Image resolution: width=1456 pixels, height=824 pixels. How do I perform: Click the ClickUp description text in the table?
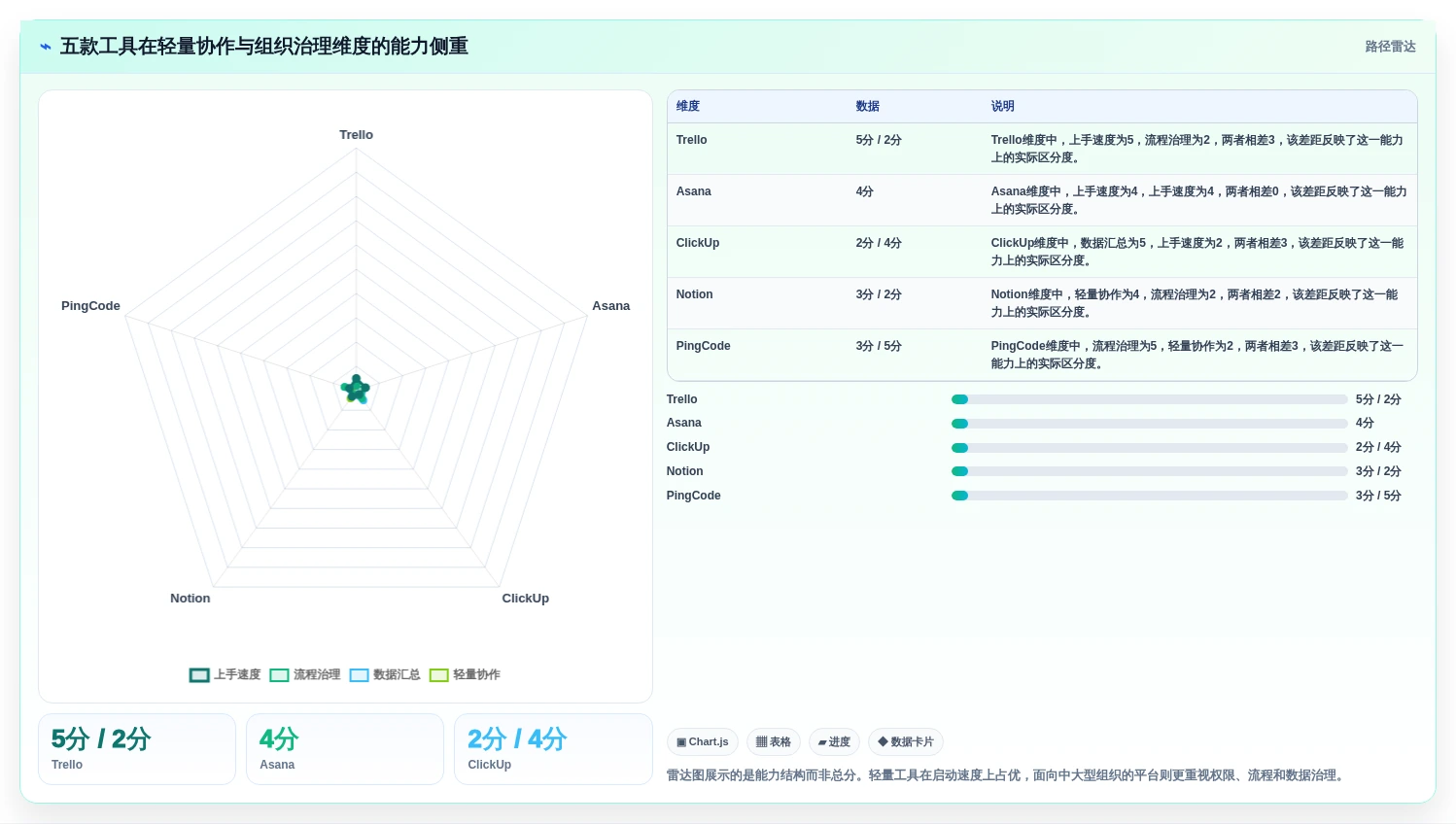[1197, 252]
